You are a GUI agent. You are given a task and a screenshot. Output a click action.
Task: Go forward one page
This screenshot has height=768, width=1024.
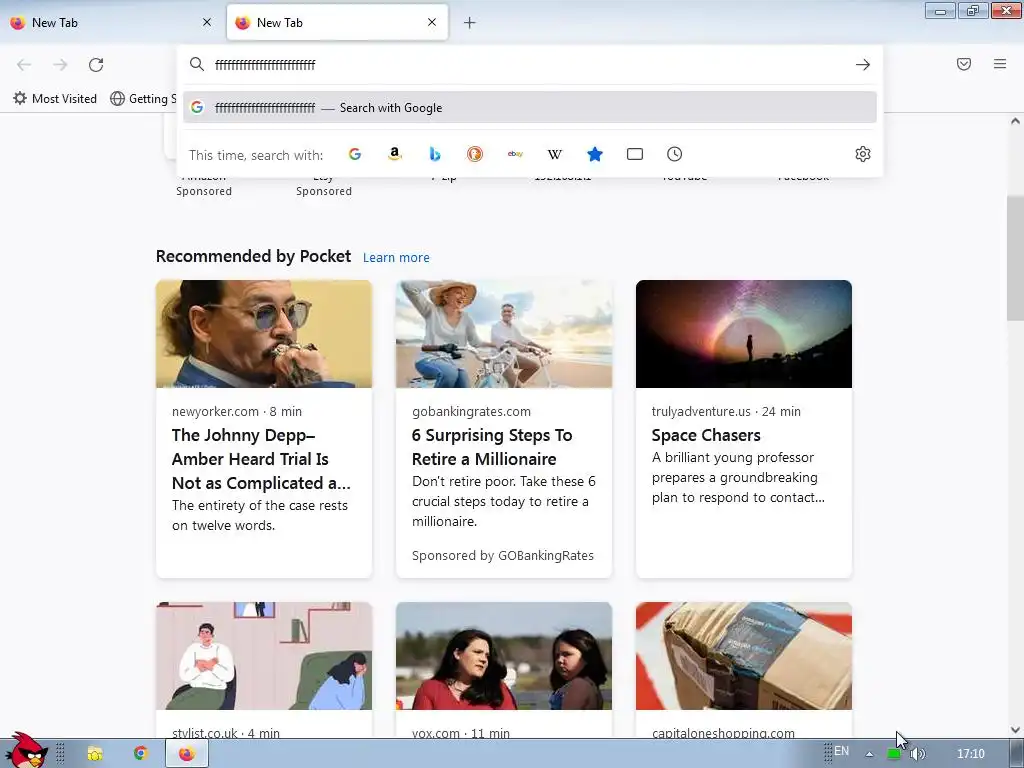[60, 65]
